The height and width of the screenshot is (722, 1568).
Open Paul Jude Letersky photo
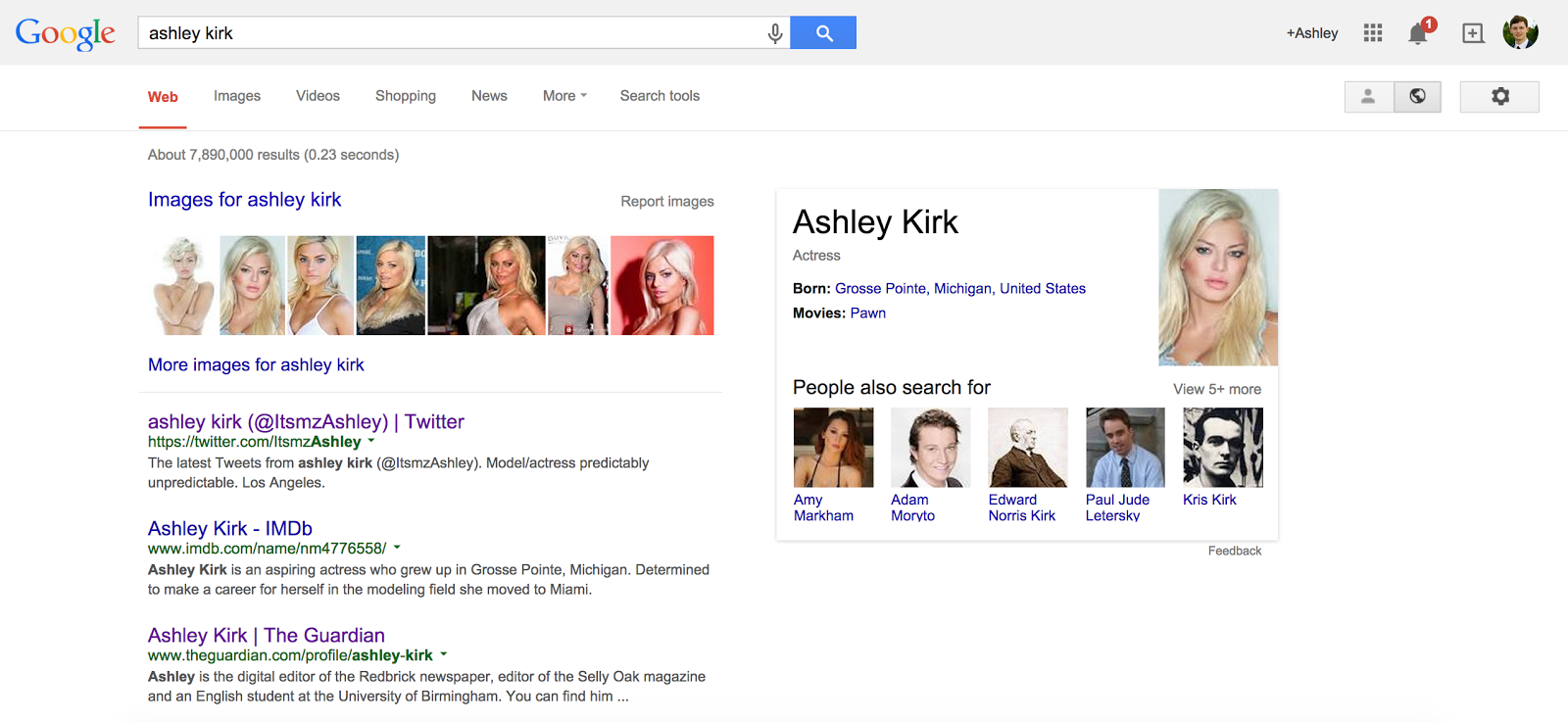(x=1125, y=448)
